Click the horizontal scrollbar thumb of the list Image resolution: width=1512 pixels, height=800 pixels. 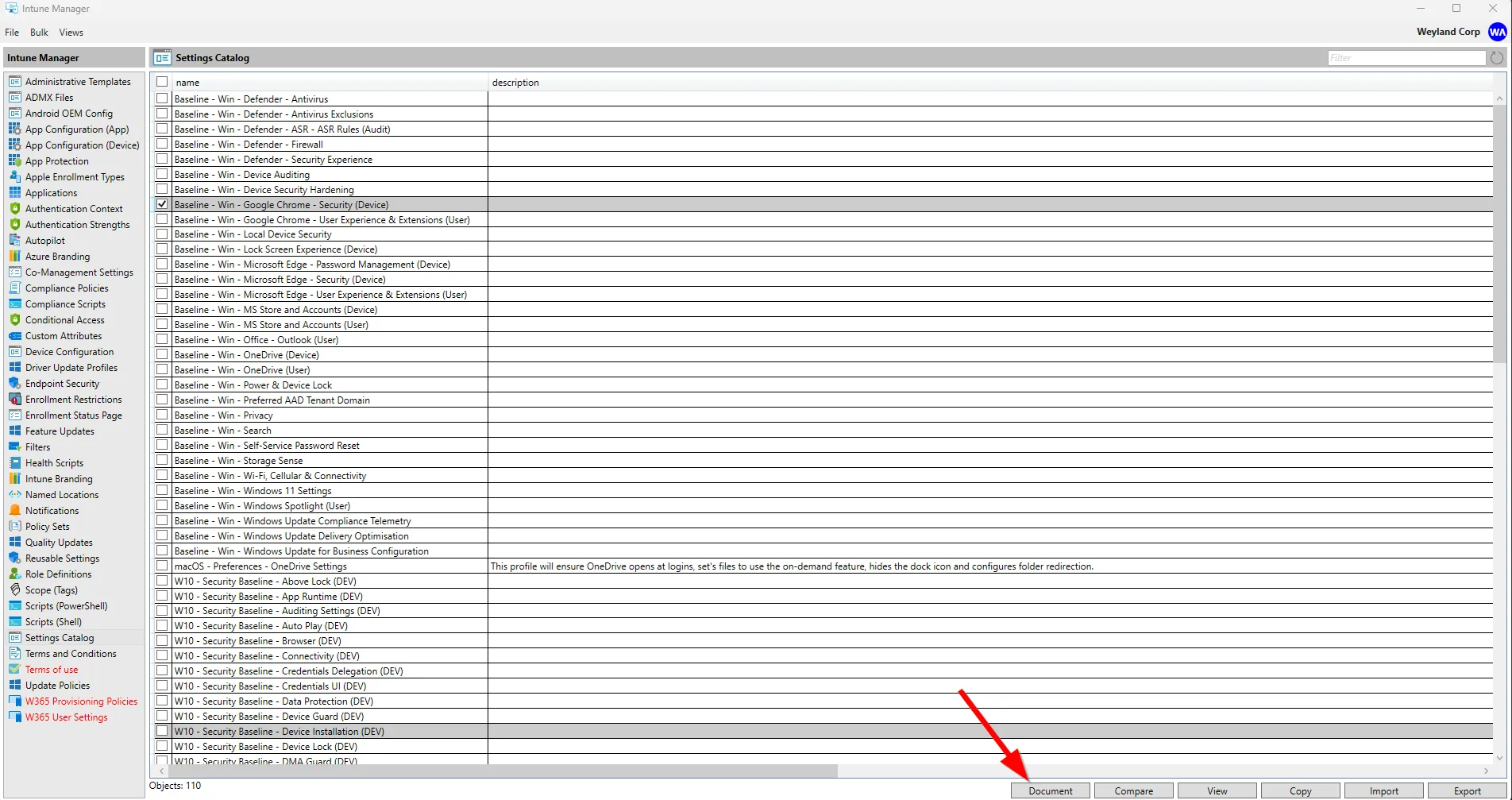point(502,771)
